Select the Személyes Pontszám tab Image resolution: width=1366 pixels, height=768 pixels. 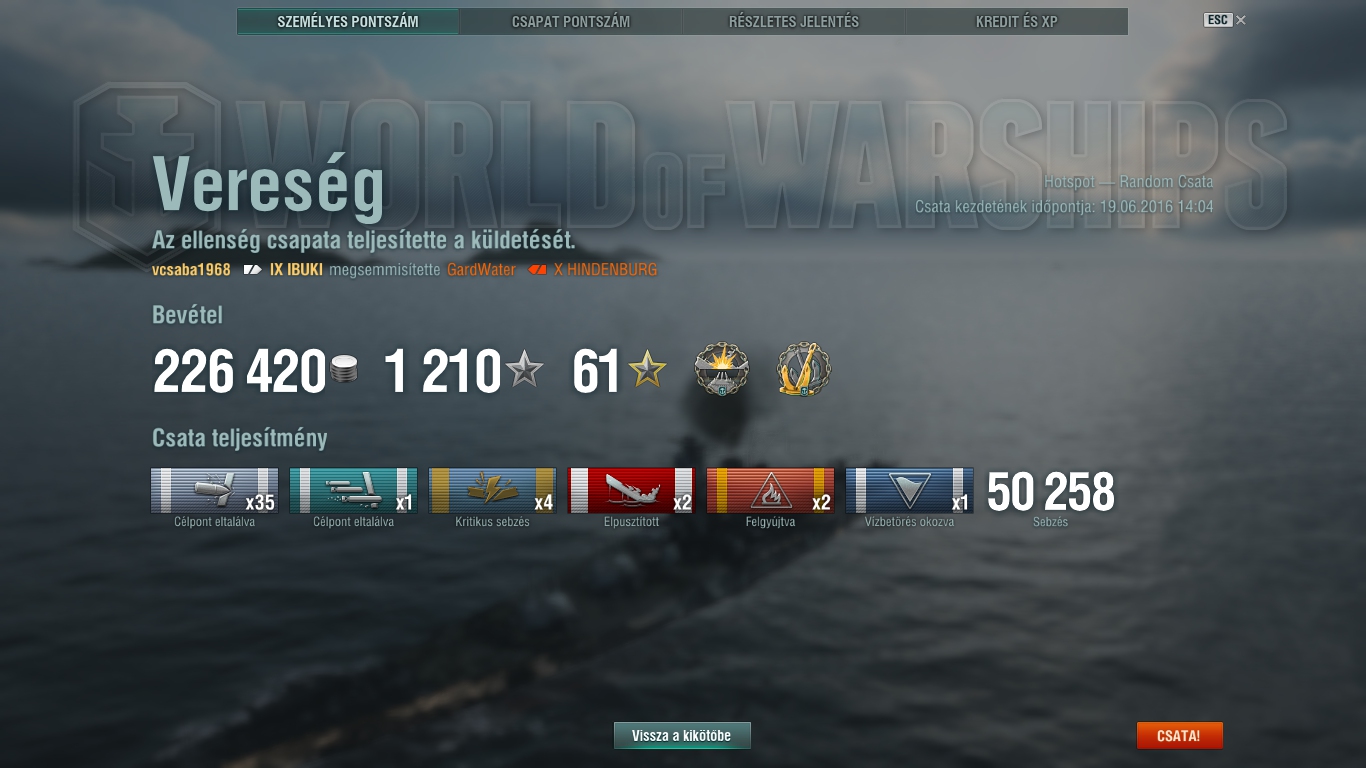click(x=348, y=21)
